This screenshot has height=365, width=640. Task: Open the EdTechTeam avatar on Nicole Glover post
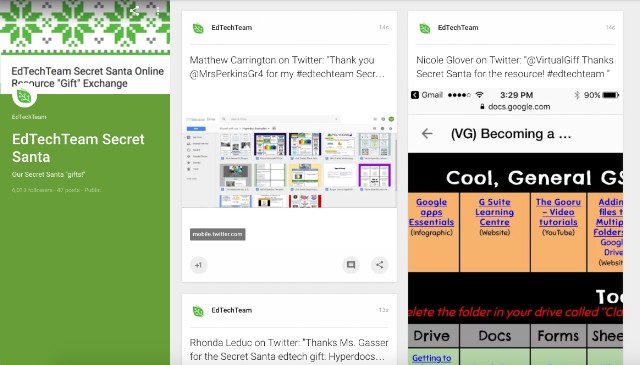tap(425, 28)
